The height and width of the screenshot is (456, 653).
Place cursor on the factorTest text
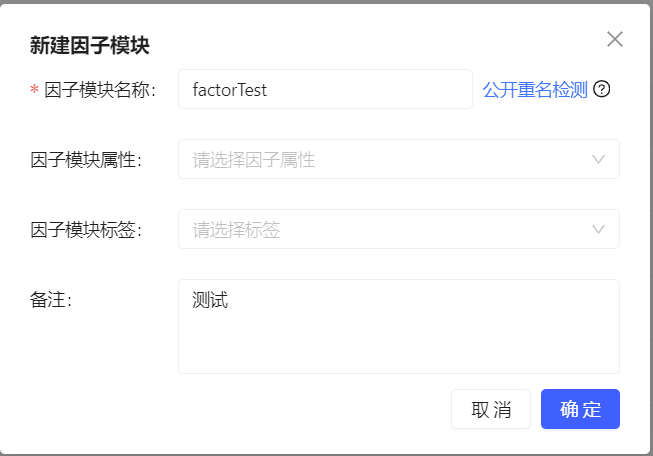[x=229, y=90]
